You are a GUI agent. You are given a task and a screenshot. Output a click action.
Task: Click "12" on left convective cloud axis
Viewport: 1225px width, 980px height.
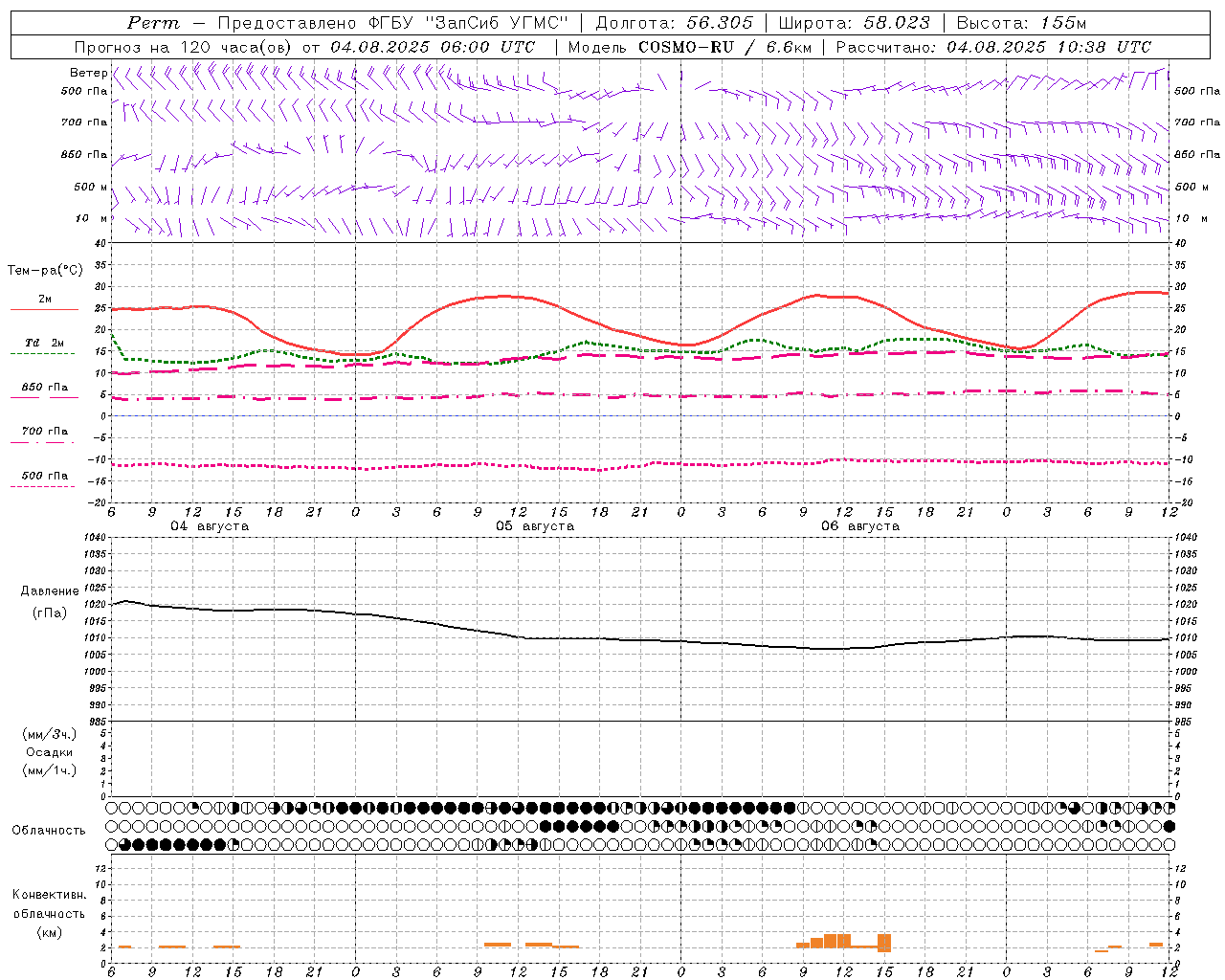coord(100,868)
